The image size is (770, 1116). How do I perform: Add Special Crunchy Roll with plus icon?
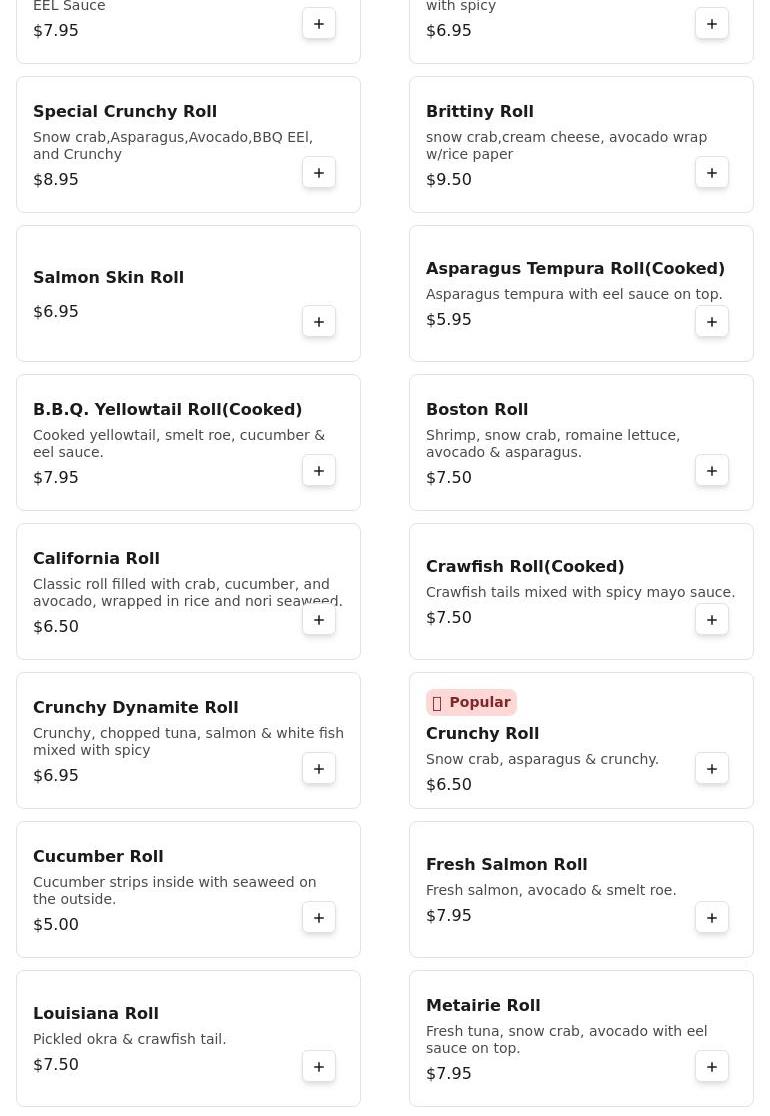319,173
